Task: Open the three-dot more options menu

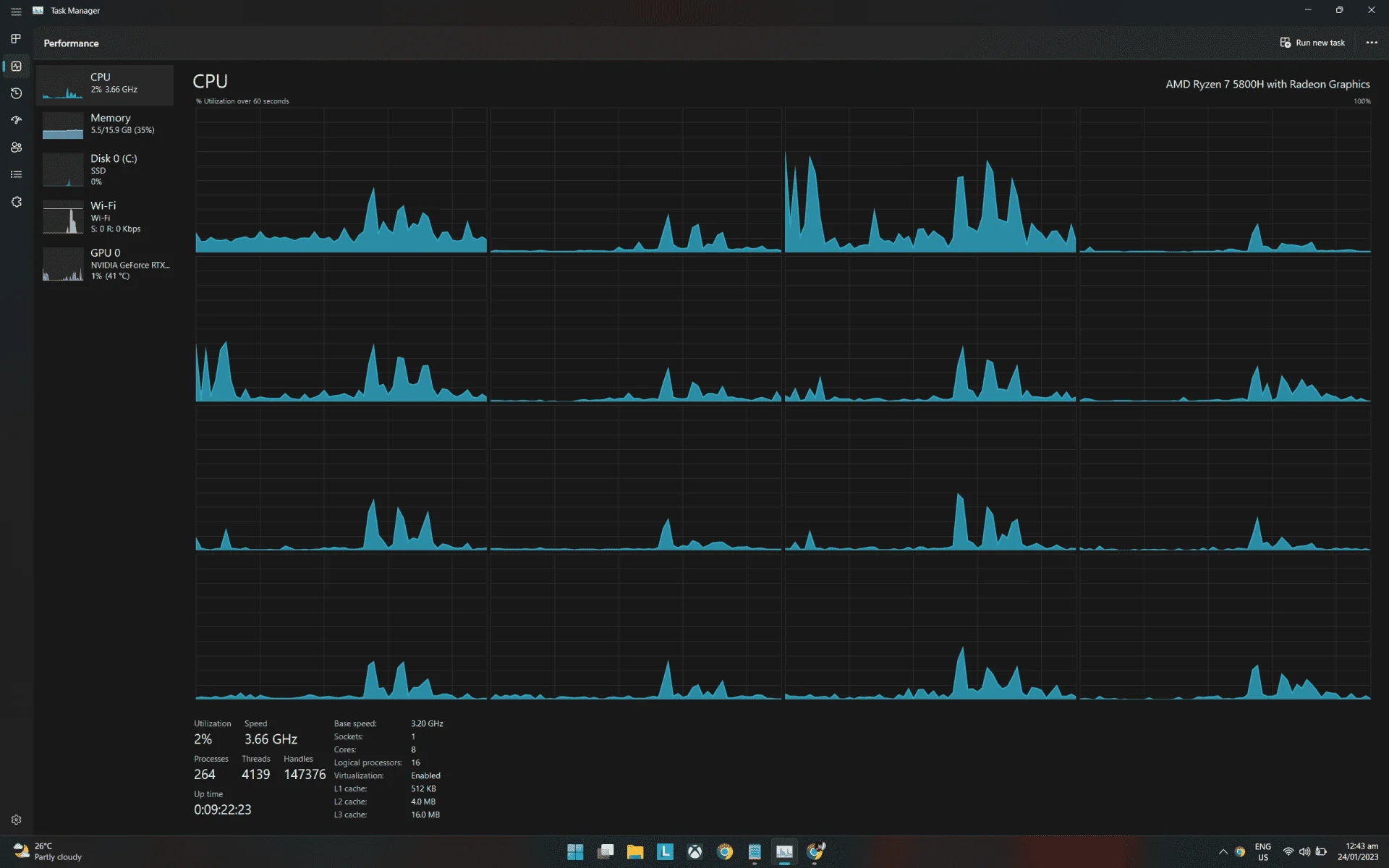Action: click(x=1371, y=43)
